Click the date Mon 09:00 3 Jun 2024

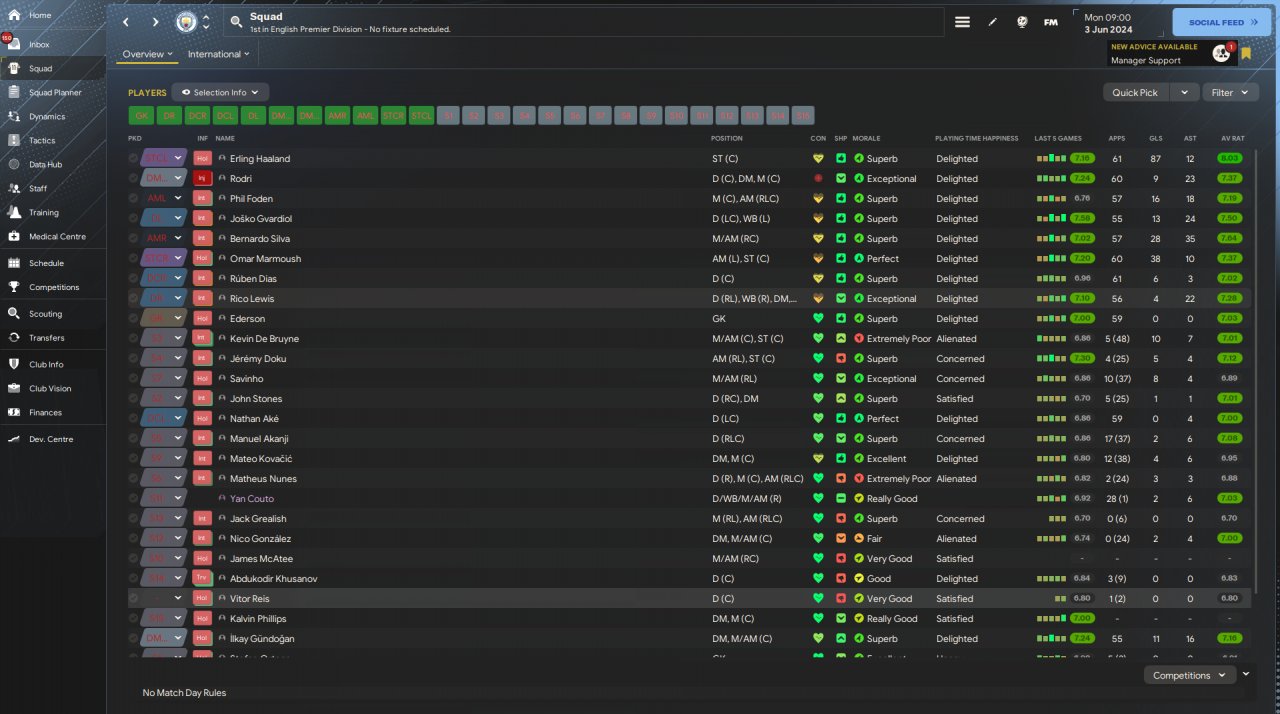coord(1110,23)
